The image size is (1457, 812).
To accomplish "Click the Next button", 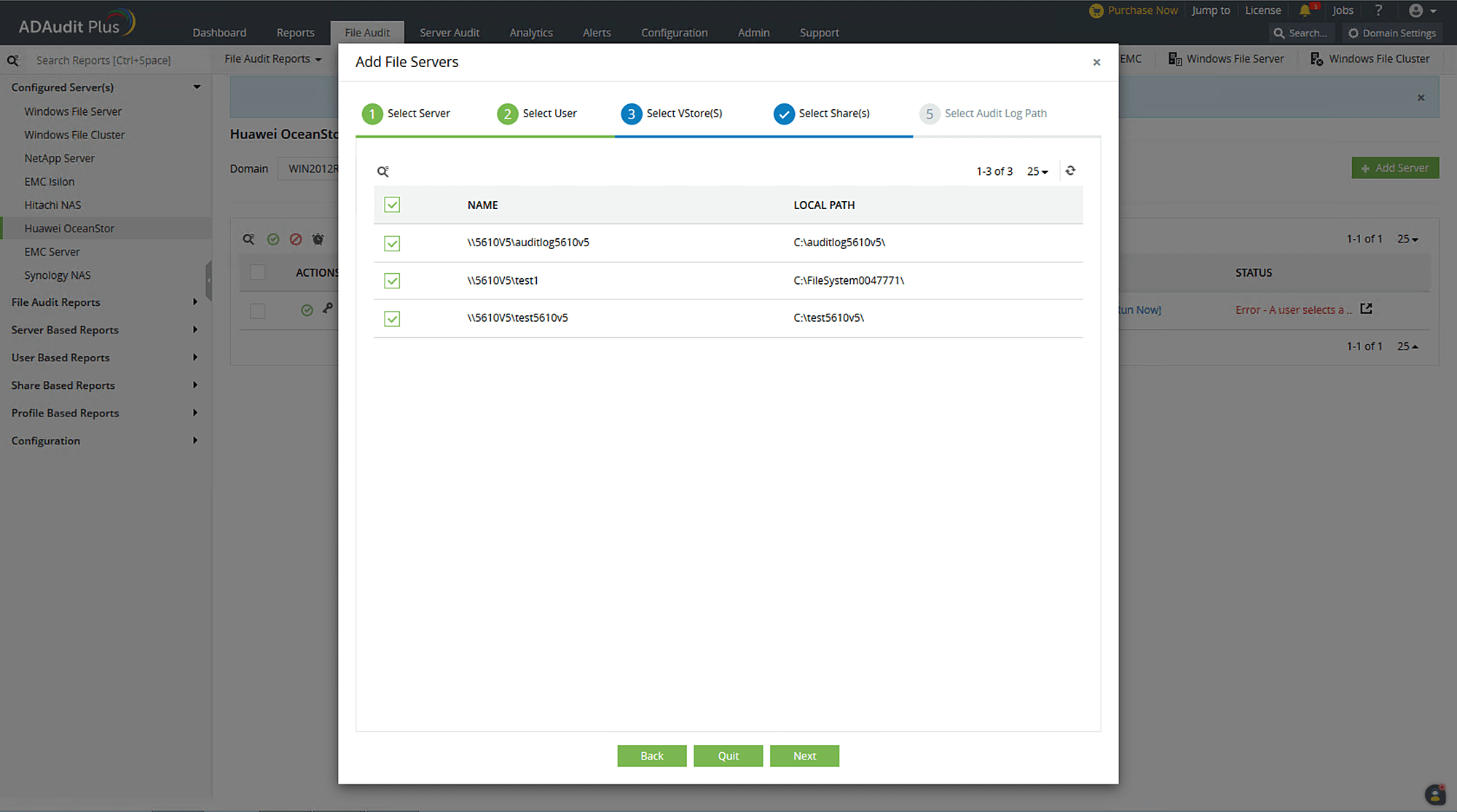I will coord(804,756).
